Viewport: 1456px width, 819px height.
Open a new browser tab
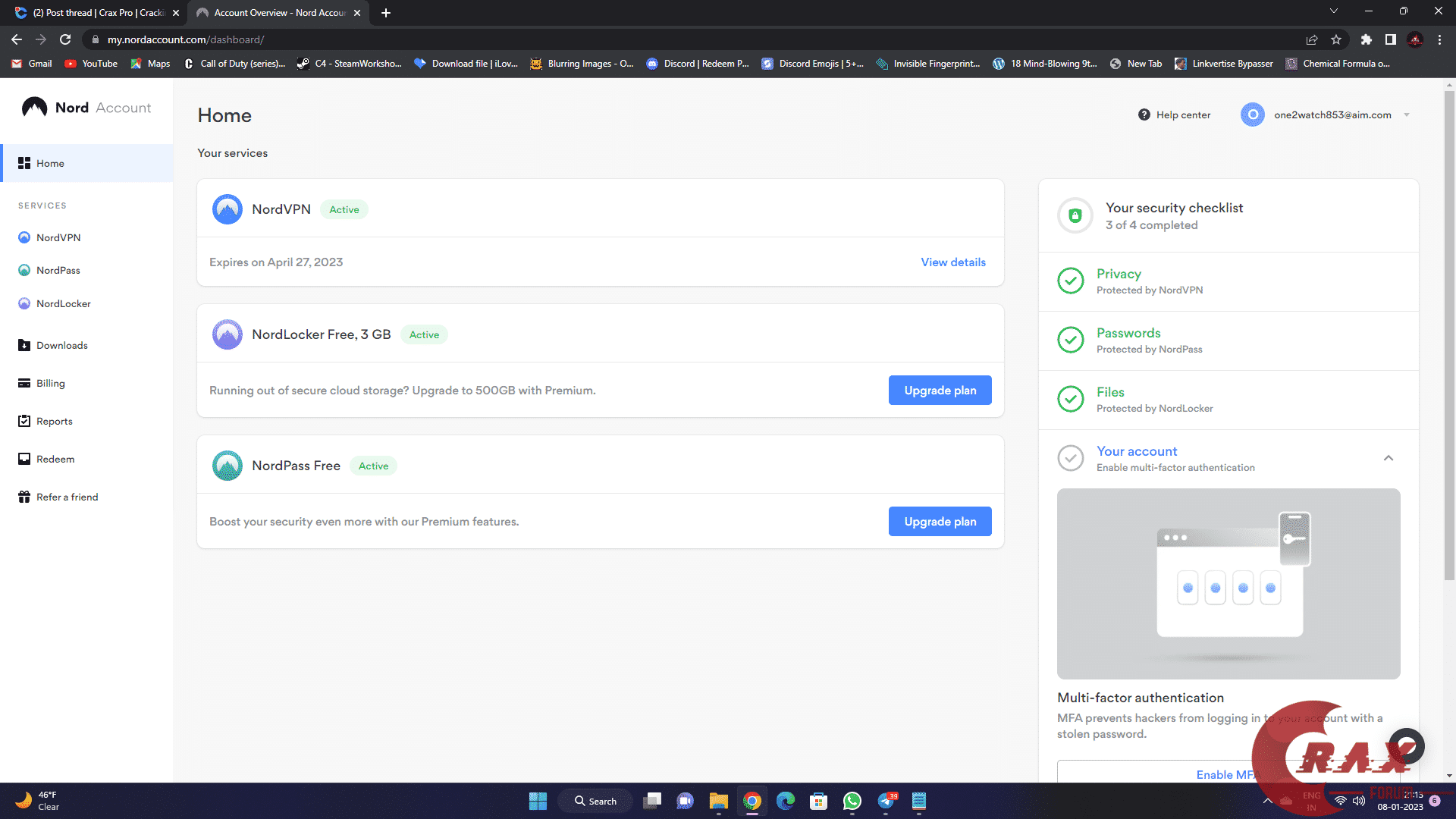click(x=386, y=13)
